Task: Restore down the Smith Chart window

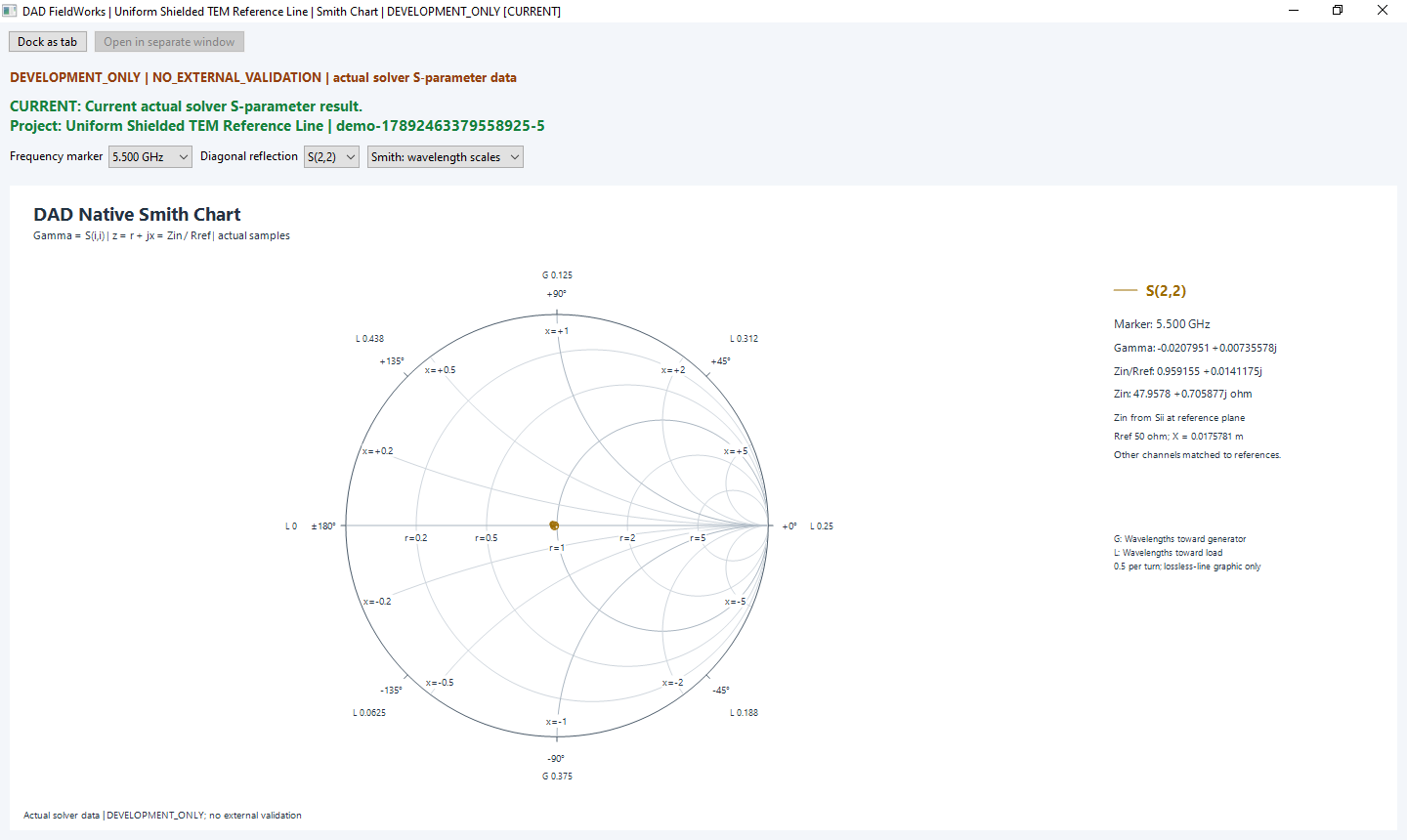Action: tap(1338, 11)
